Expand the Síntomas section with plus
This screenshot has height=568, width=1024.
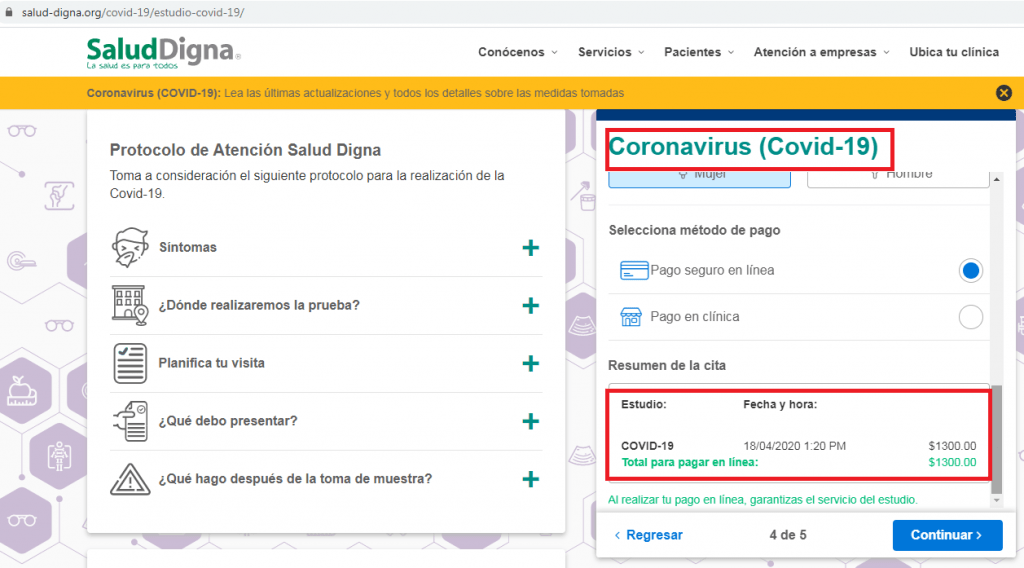531,247
